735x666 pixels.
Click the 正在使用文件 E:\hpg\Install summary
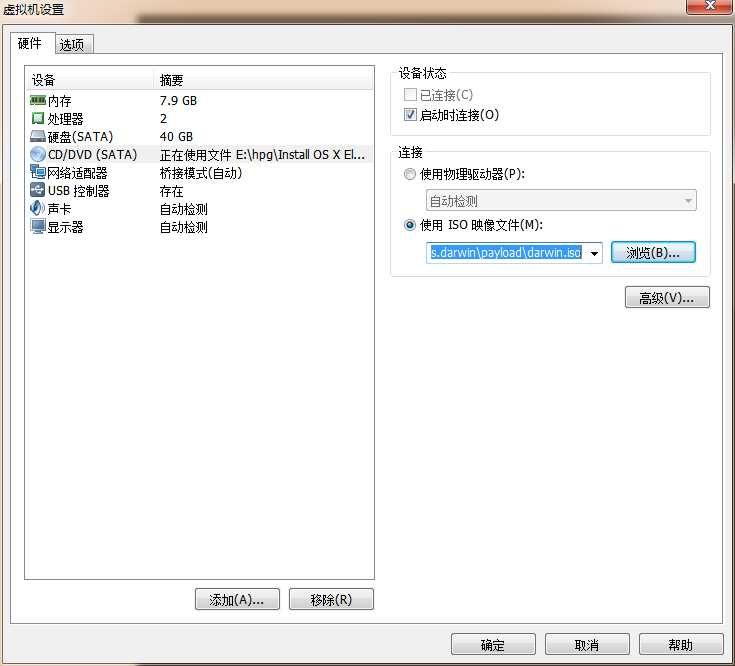point(262,155)
